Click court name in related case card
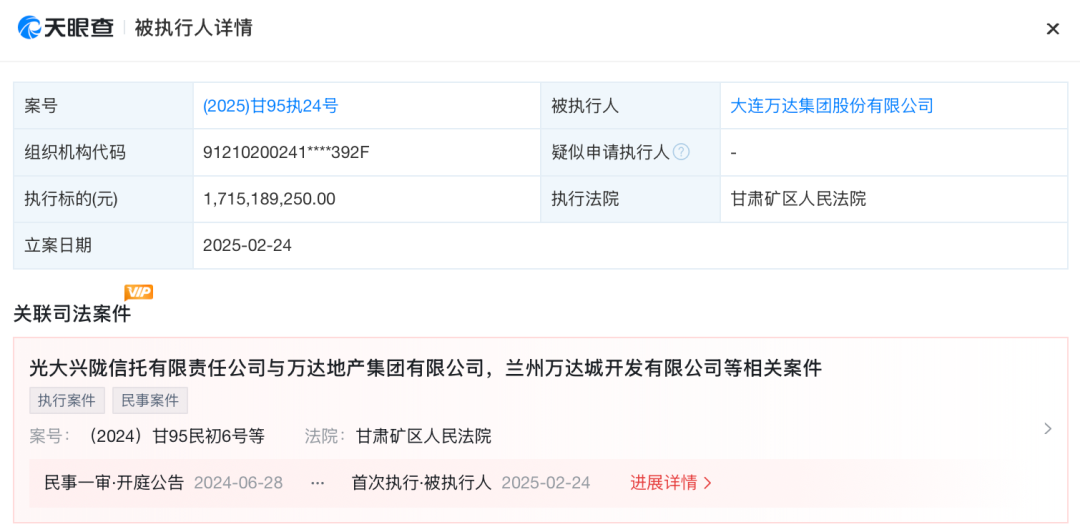Viewport: 1080px width, 532px height. (424, 436)
